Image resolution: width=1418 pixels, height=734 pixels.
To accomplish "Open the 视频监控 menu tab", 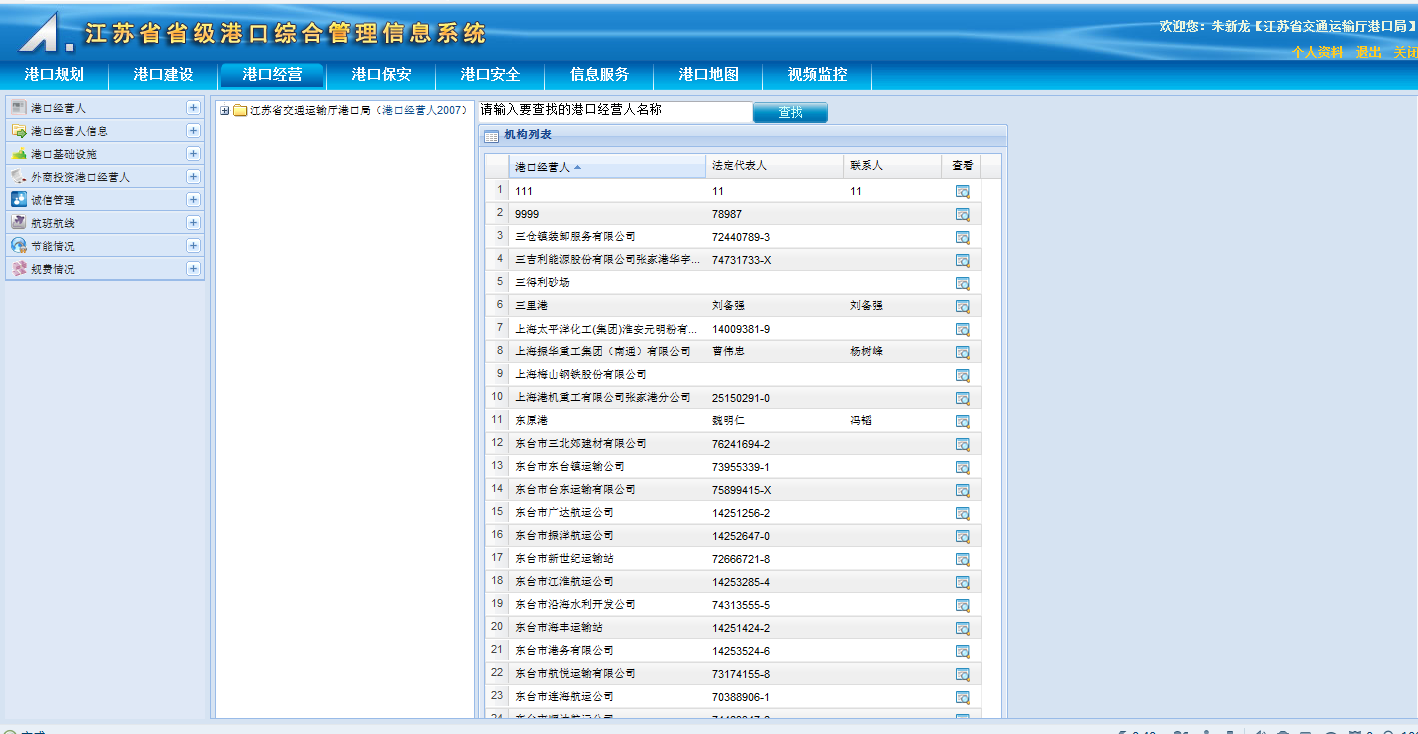I will 817,75.
